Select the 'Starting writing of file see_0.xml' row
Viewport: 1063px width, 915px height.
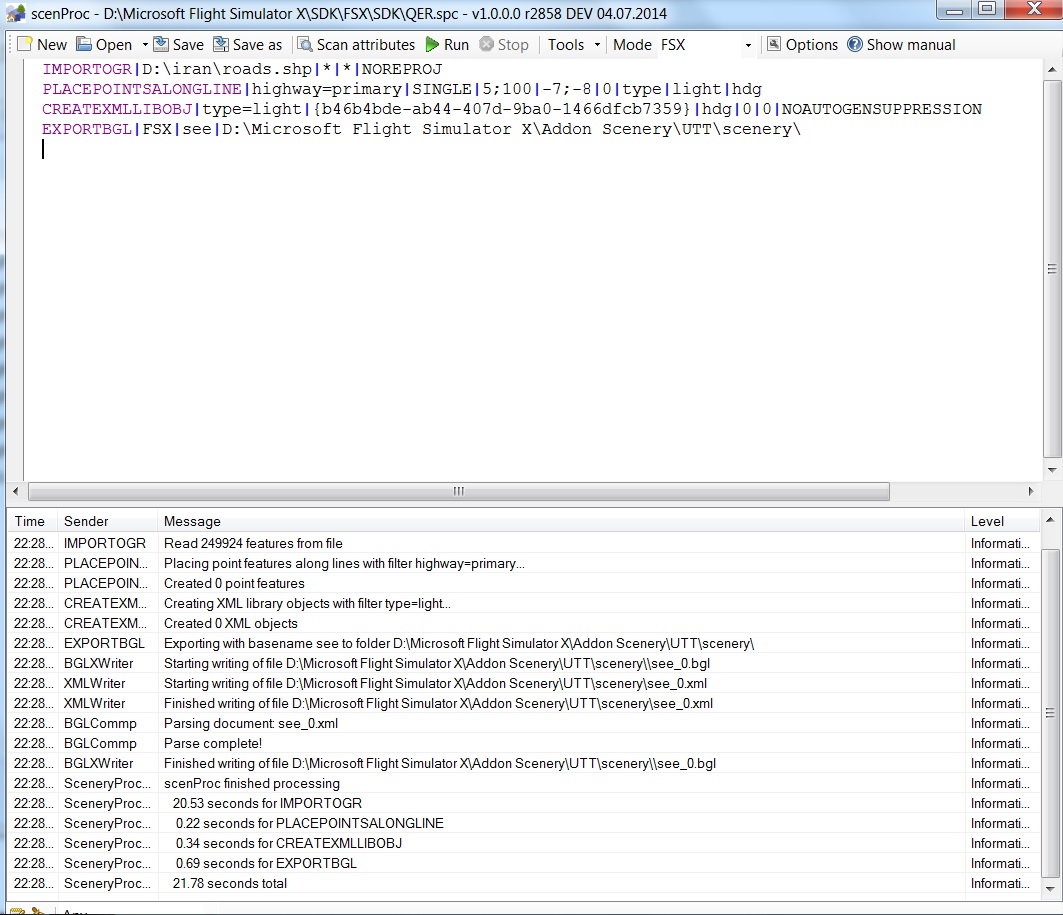coord(523,683)
